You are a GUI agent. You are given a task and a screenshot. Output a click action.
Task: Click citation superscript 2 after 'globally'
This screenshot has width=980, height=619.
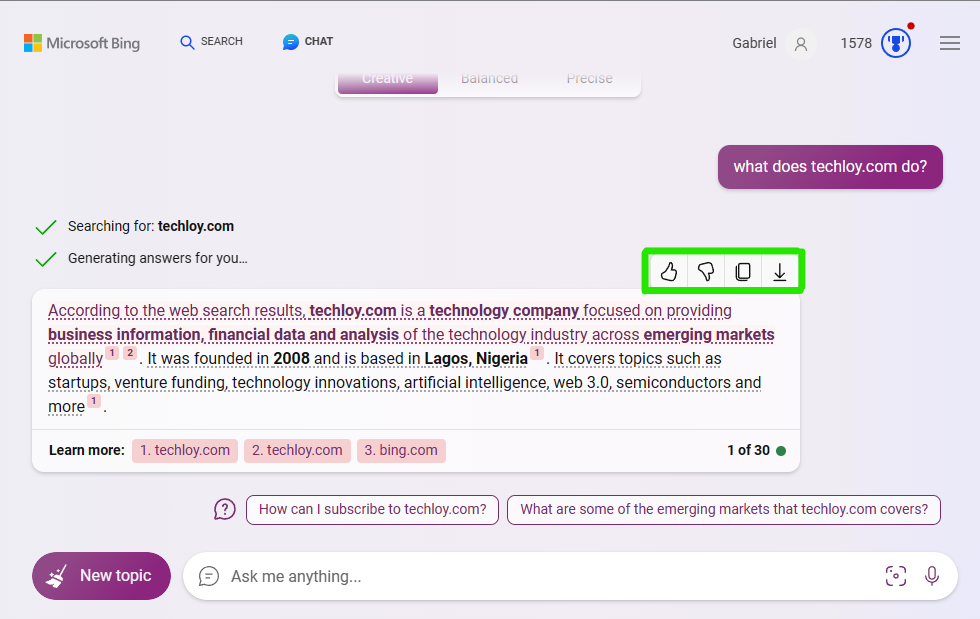tap(130, 353)
